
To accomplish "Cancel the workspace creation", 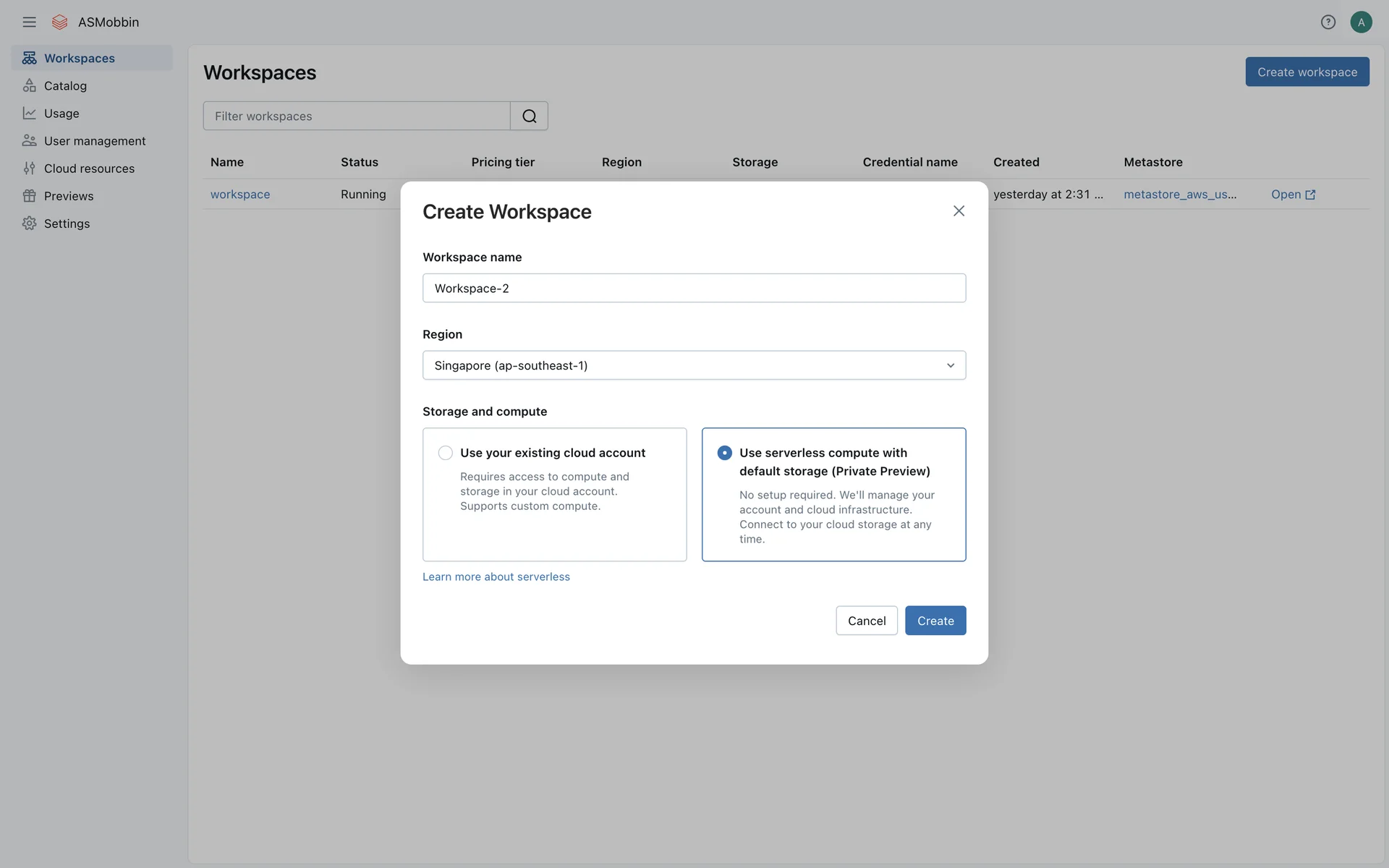I will [866, 621].
